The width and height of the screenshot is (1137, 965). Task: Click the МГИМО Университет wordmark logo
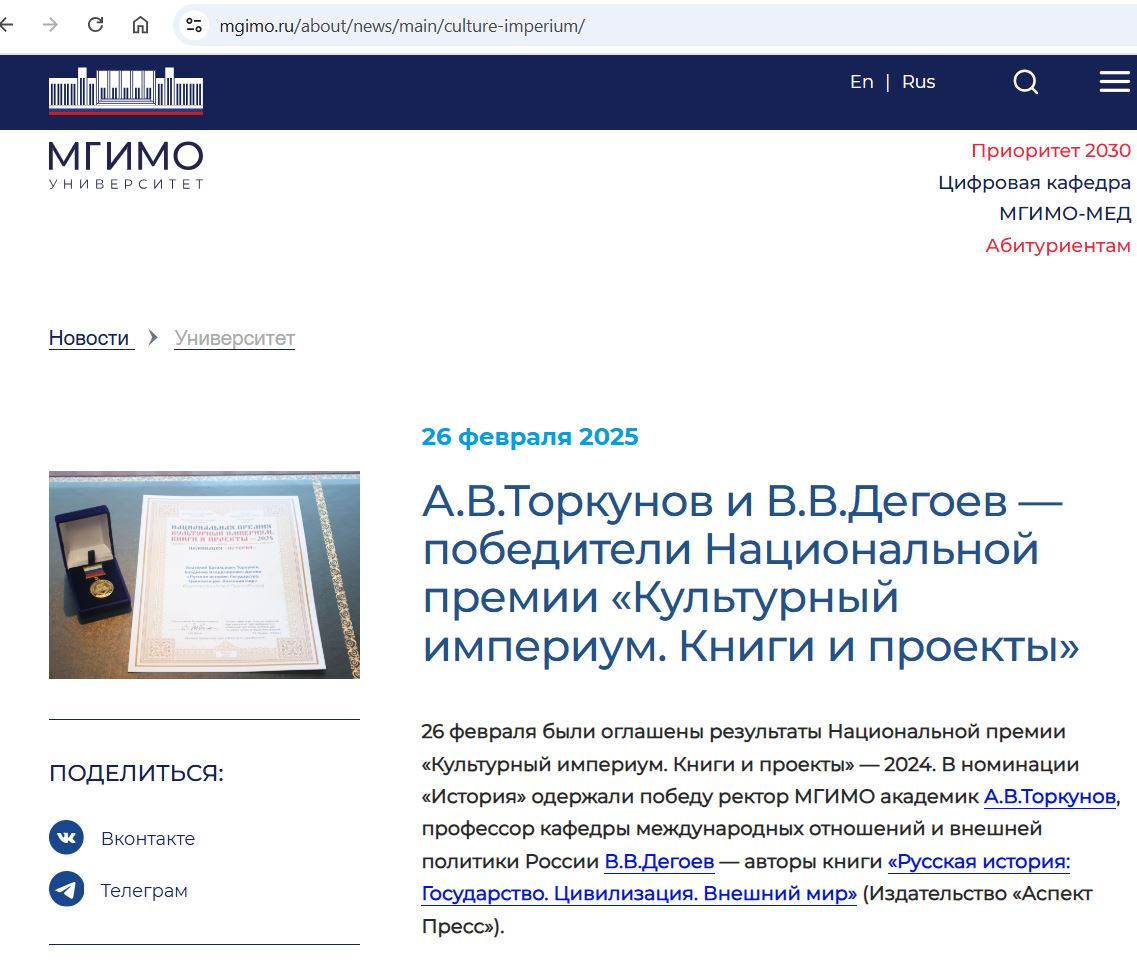point(126,165)
